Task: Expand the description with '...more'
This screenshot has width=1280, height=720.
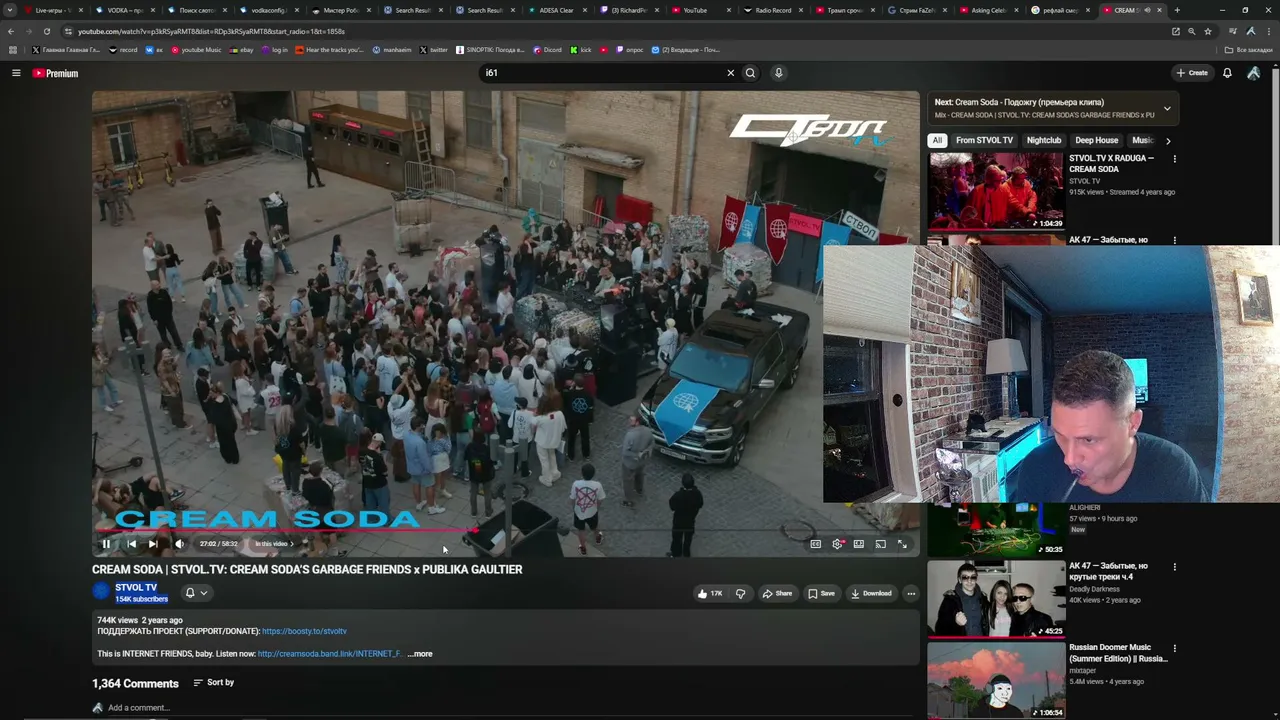Action: [420, 654]
